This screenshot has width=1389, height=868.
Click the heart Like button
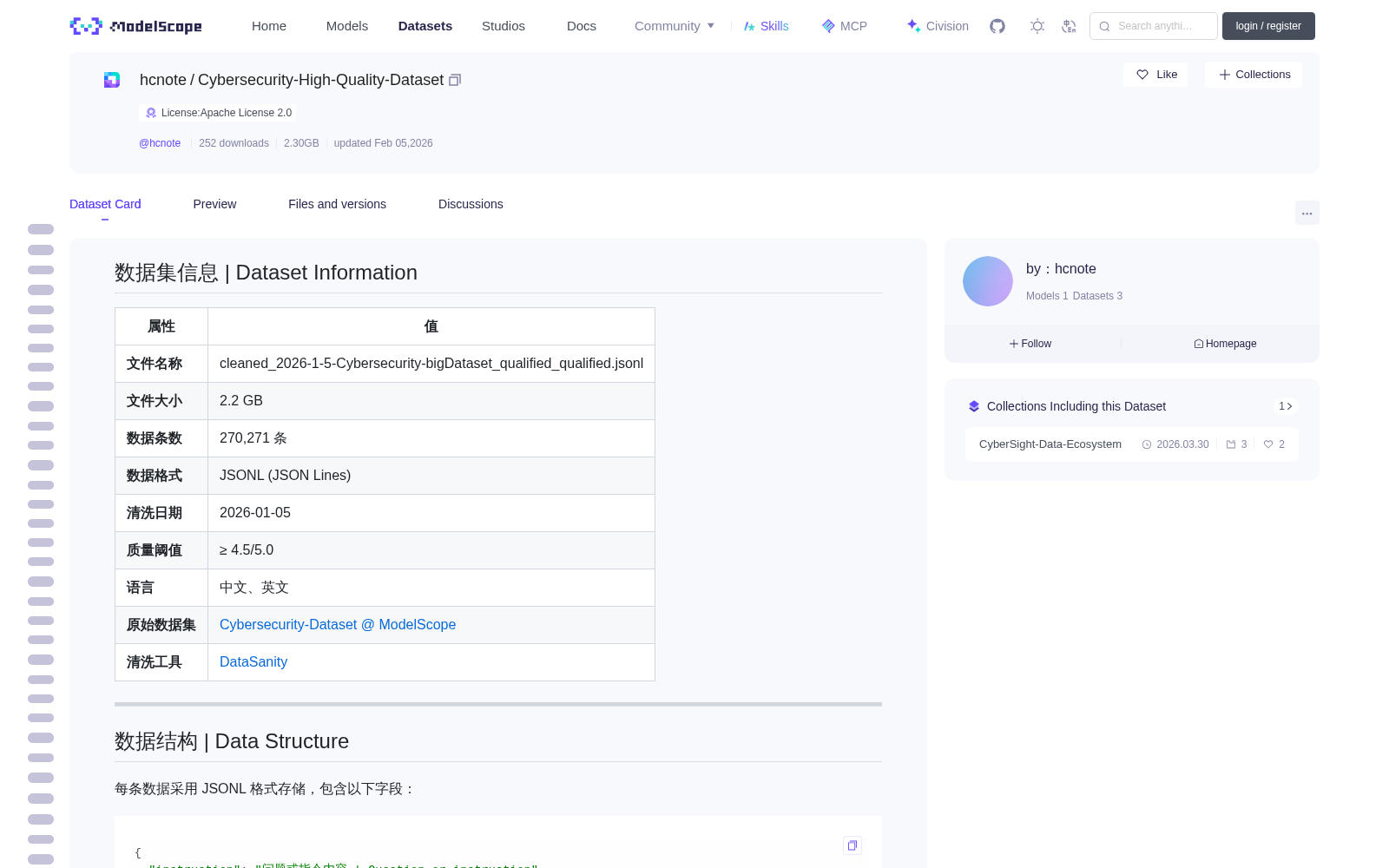(x=1155, y=75)
